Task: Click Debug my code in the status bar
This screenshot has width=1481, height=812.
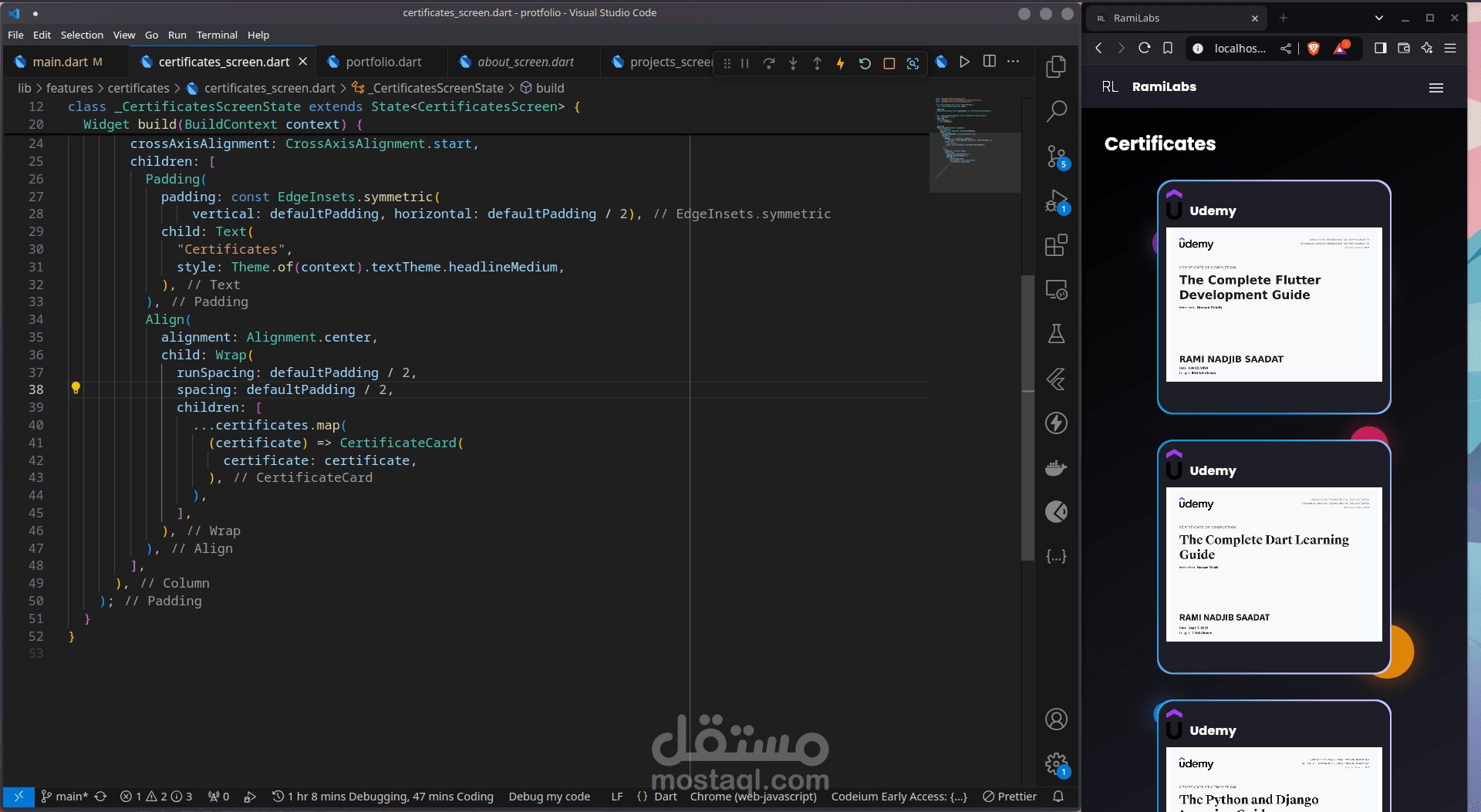Action: pos(549,797)
